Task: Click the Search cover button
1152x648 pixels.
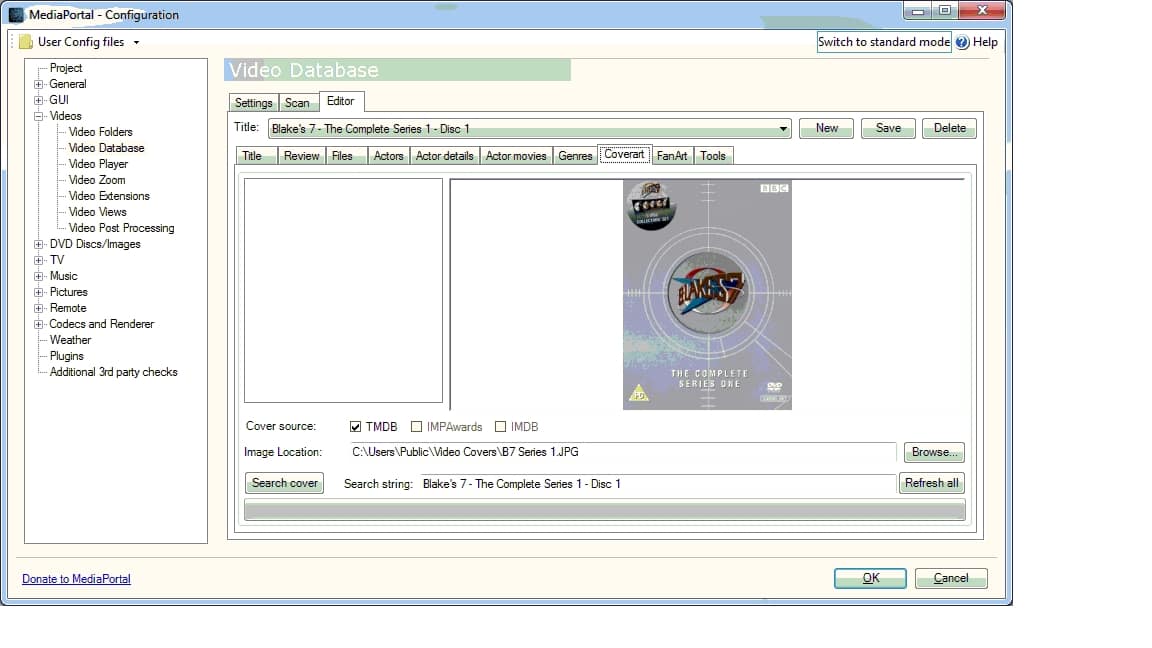Action: pyautogui.click(x=284, y=483)
